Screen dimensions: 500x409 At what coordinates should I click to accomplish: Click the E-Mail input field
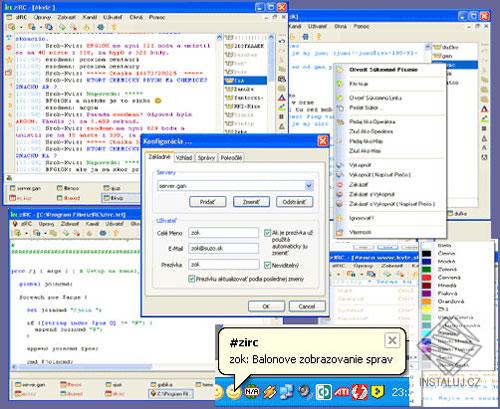(223, 248)
